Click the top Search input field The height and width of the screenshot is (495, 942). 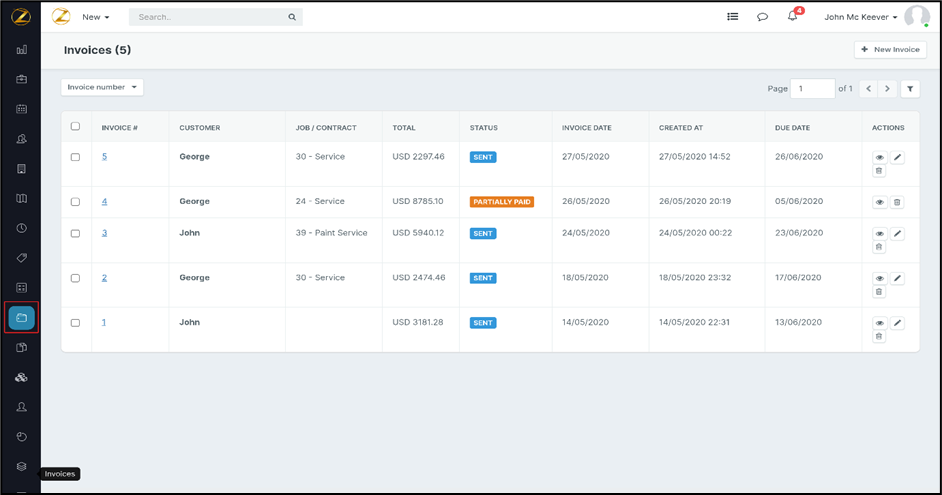click(x=210, y=17)
